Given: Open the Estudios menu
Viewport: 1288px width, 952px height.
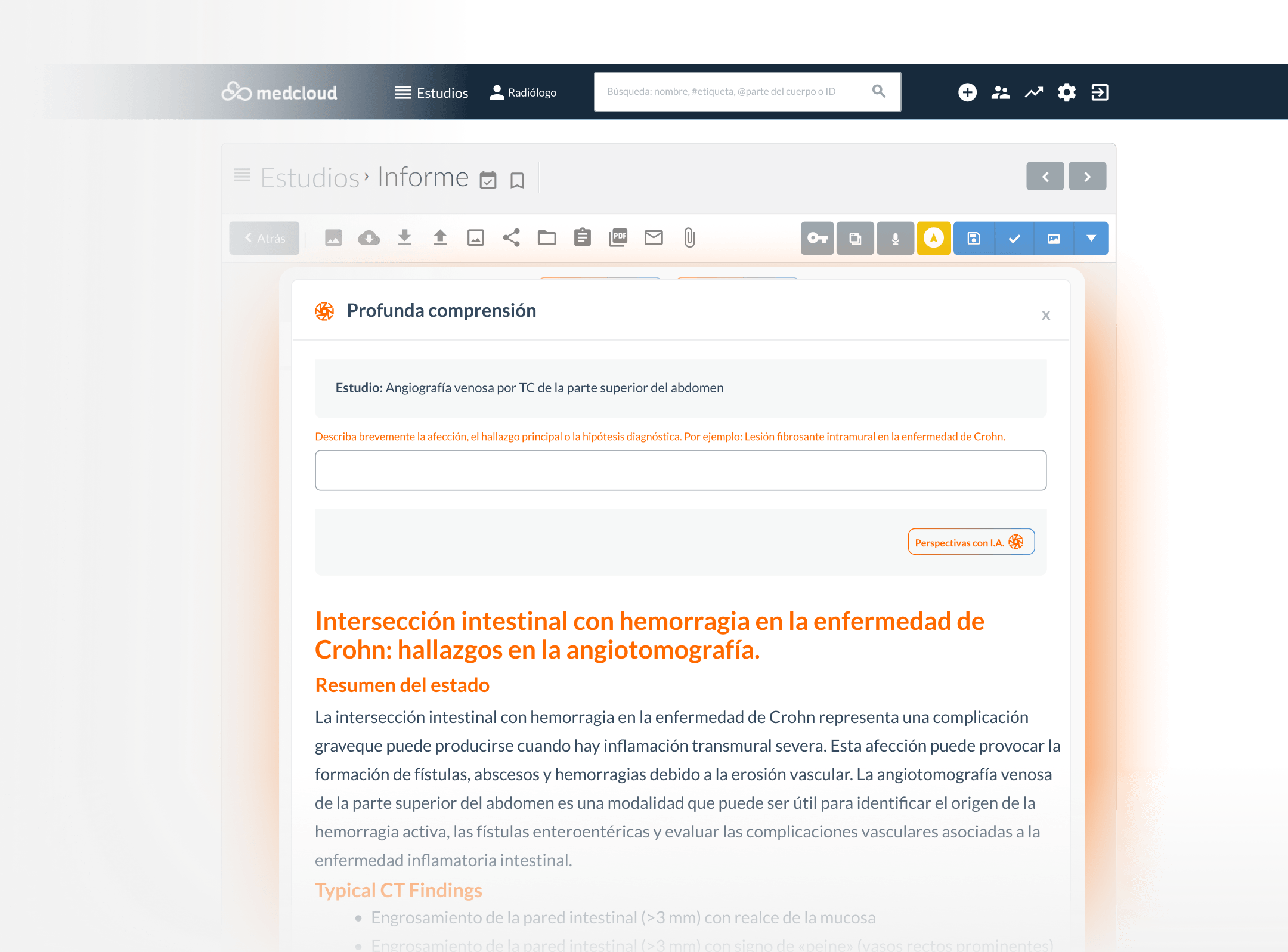Looking at the screenshot, I should click(431, 93).
